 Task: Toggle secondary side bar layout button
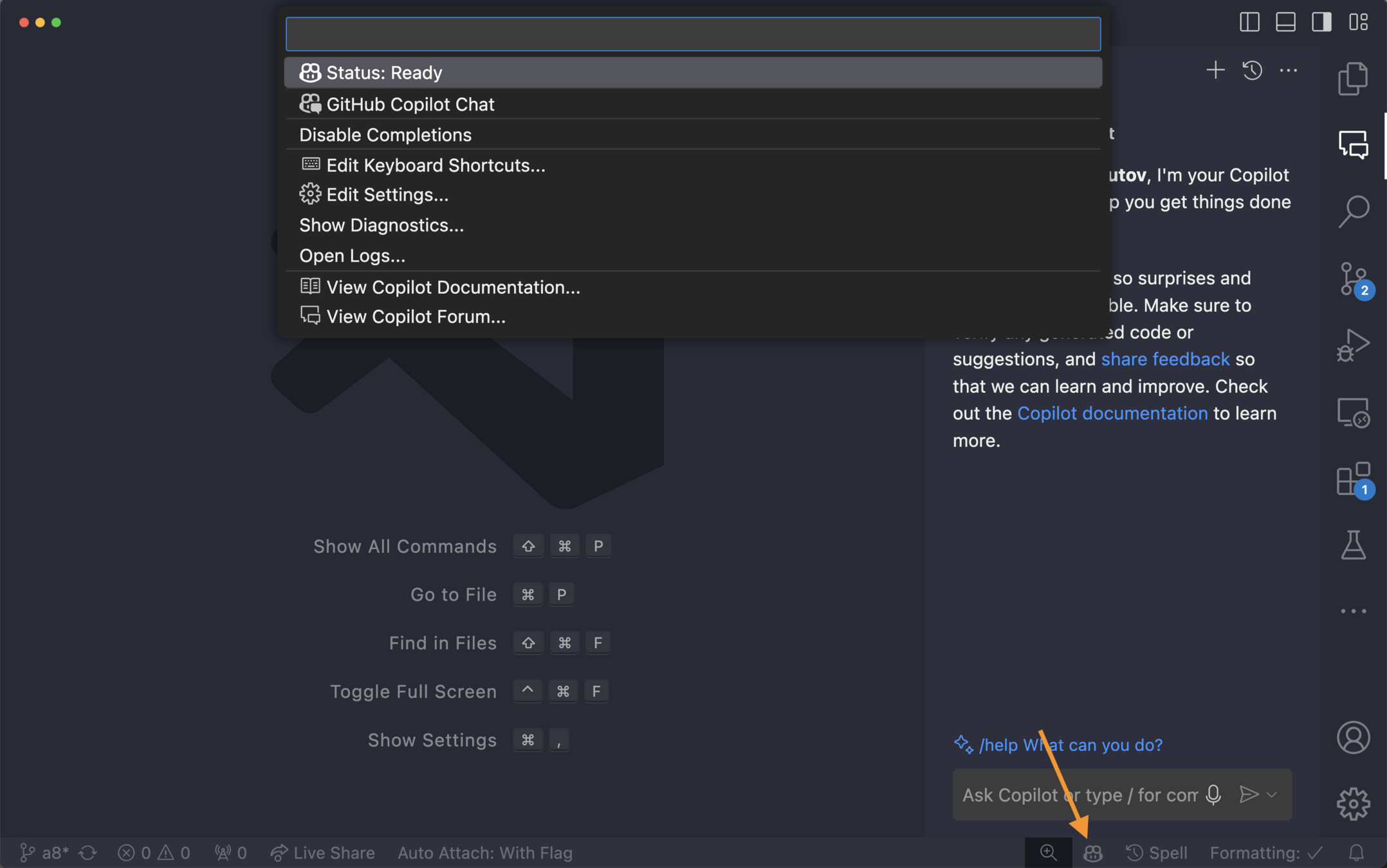1321,22
